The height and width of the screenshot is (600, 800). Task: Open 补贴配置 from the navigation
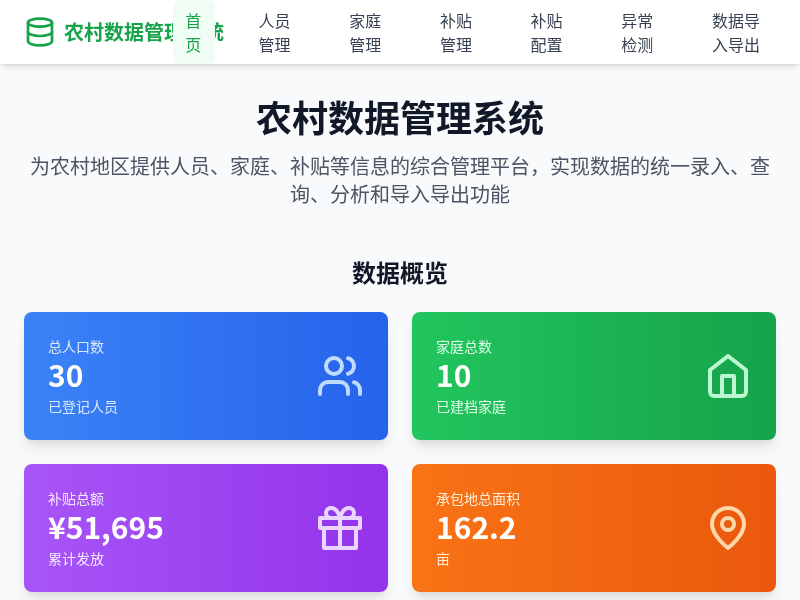(546, 33)
